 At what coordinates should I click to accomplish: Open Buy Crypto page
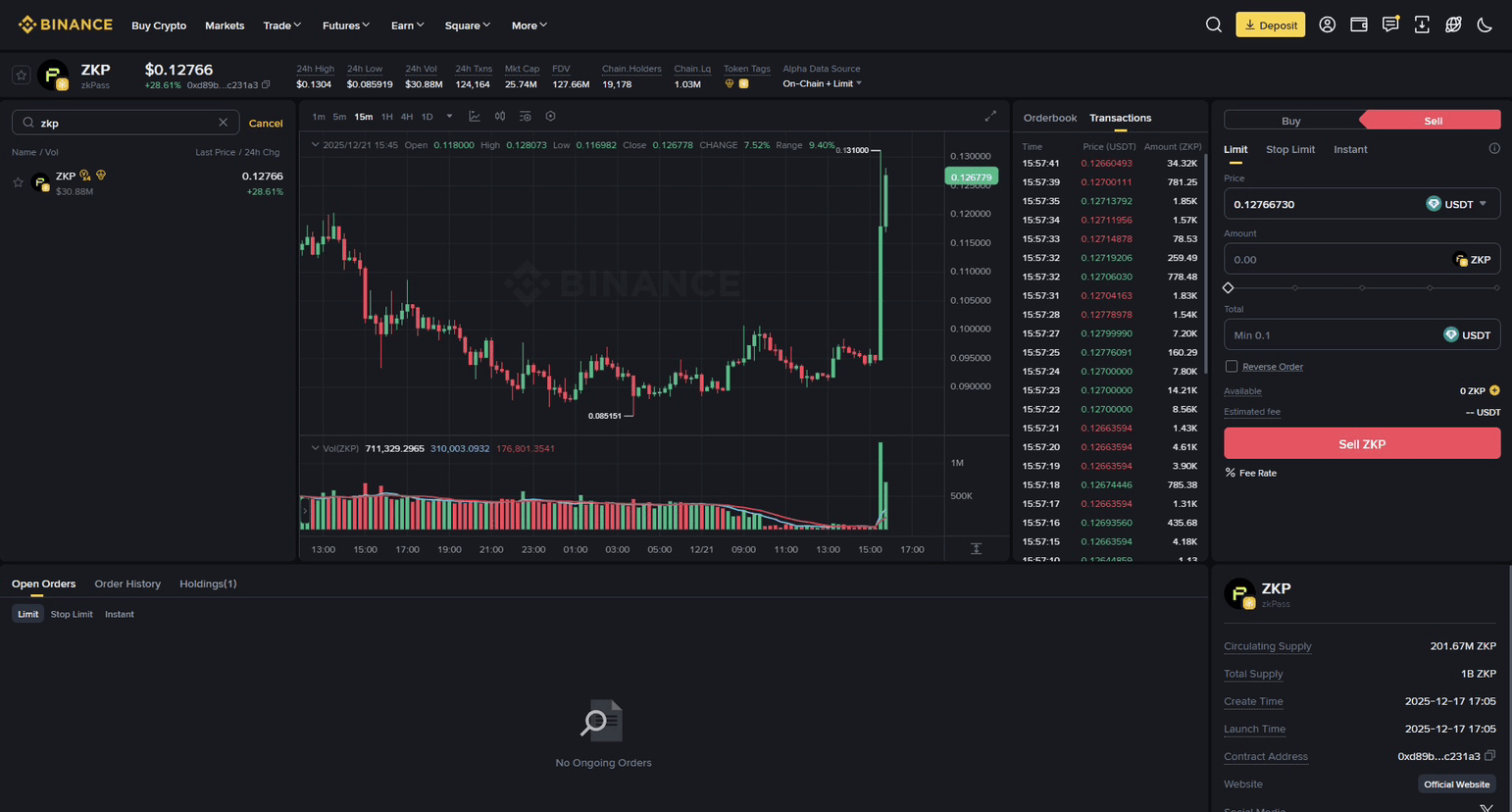click(x=159, y=25)
